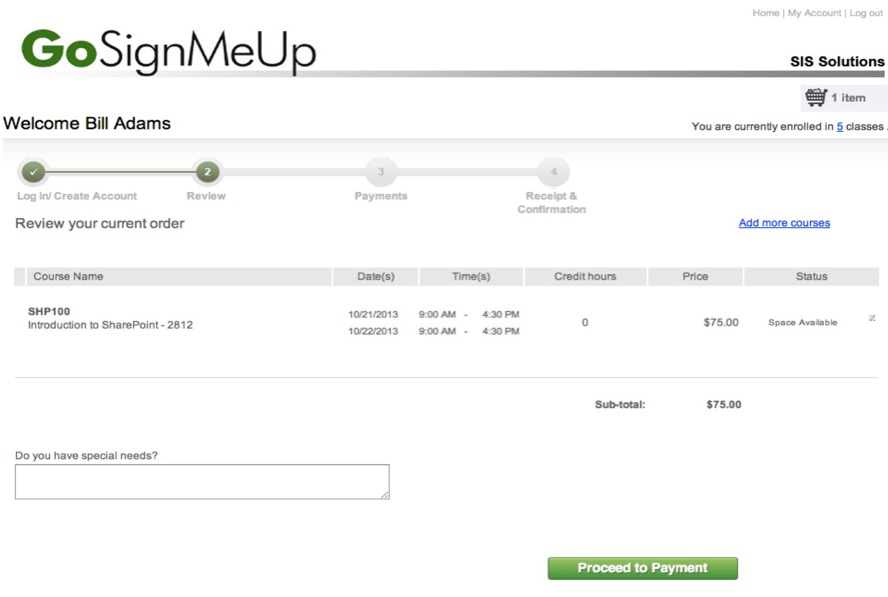
Task: Select the SHP100 course title
Action: coord(49,311)
